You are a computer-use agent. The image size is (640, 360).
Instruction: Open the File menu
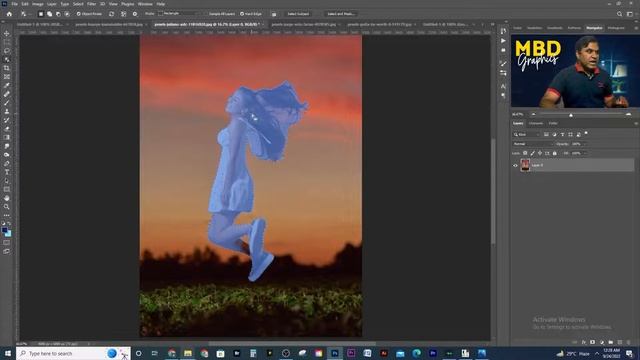[x=14, y=4]
